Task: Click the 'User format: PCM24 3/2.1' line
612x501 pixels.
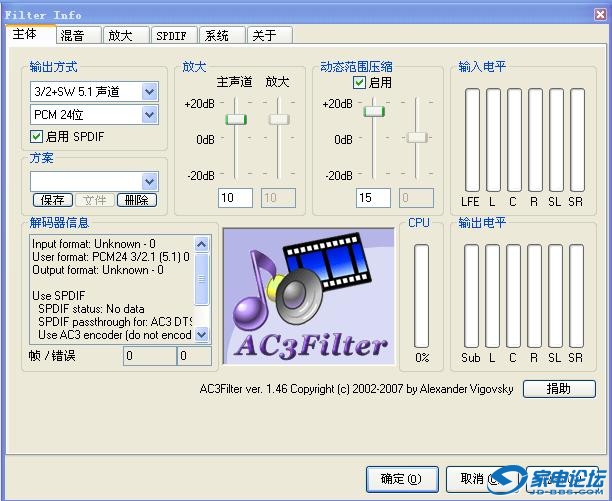Action: [x=111, y=257]
